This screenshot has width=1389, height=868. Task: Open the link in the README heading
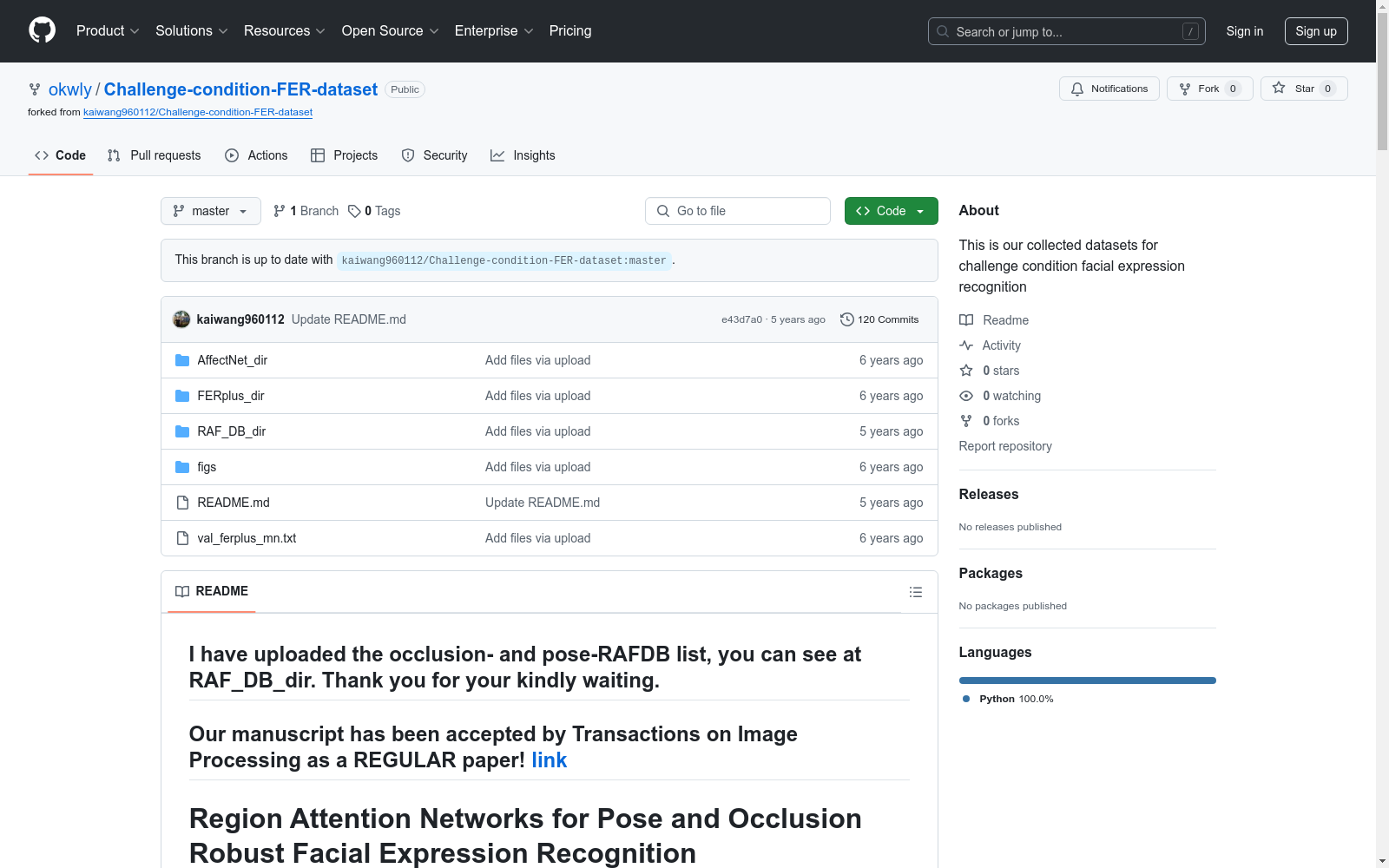pyautogui.click(x=550, y=760)
